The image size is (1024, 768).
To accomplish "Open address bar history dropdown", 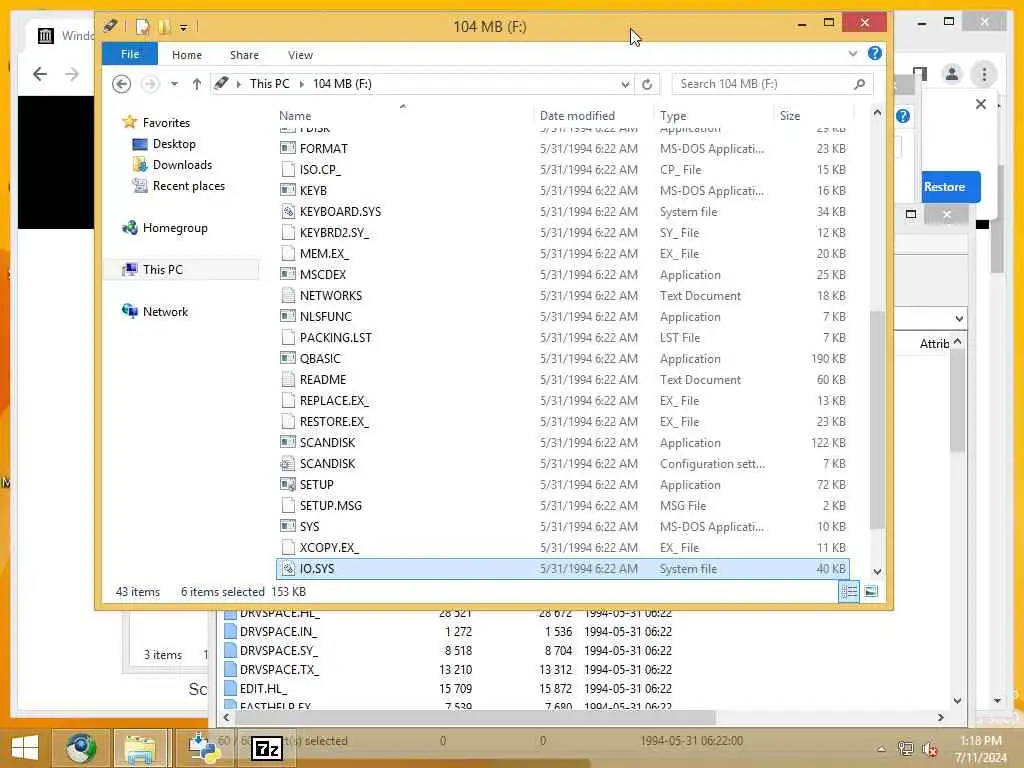I will tap(625, 84).
